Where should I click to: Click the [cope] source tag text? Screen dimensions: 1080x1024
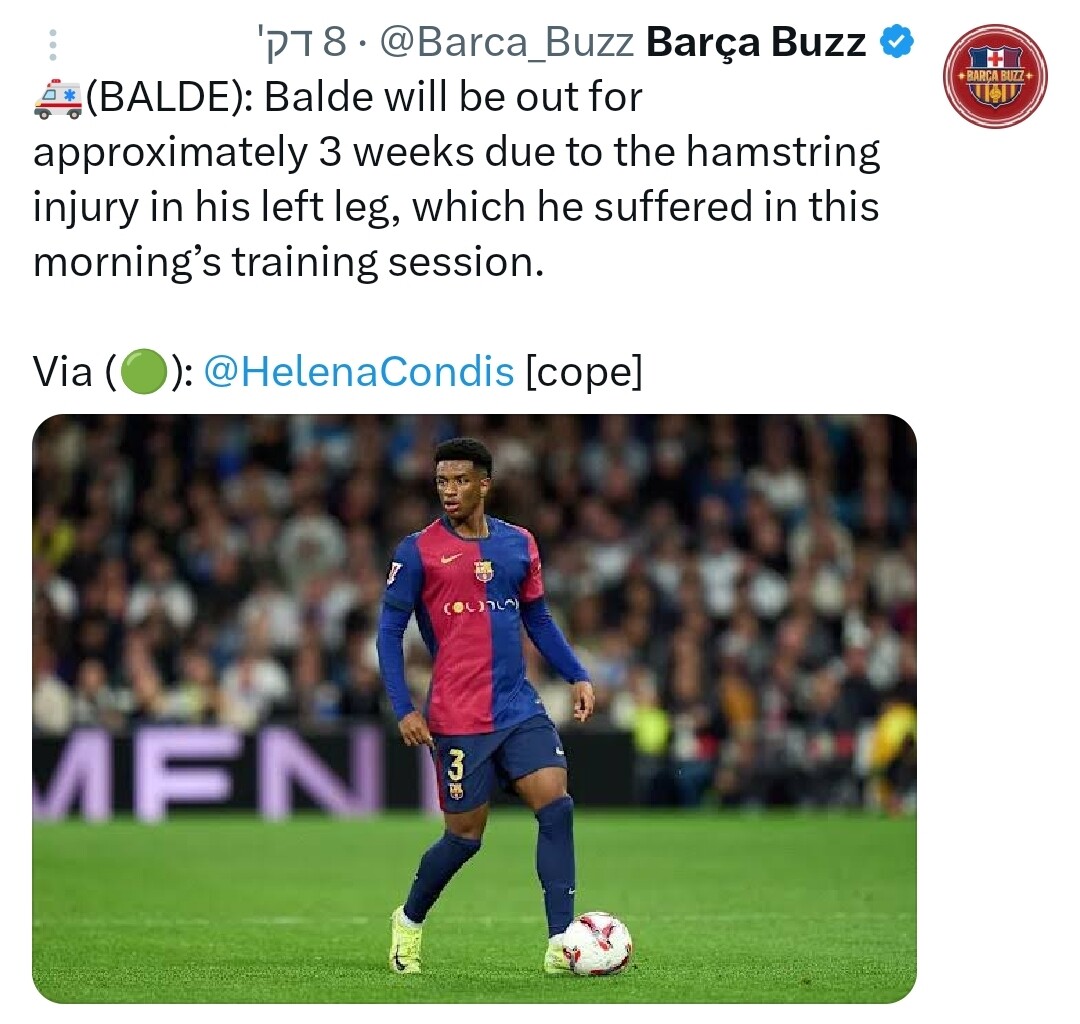584,373
